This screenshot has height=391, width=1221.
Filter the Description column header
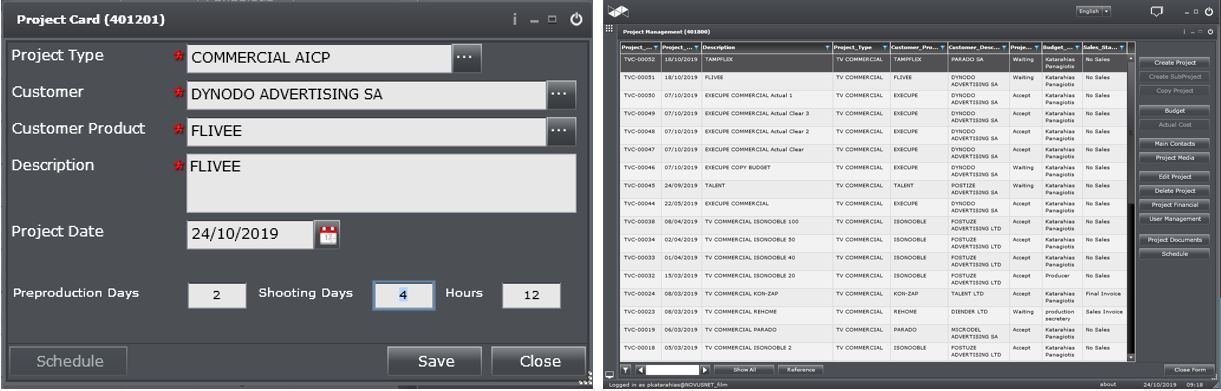point(827,47)
